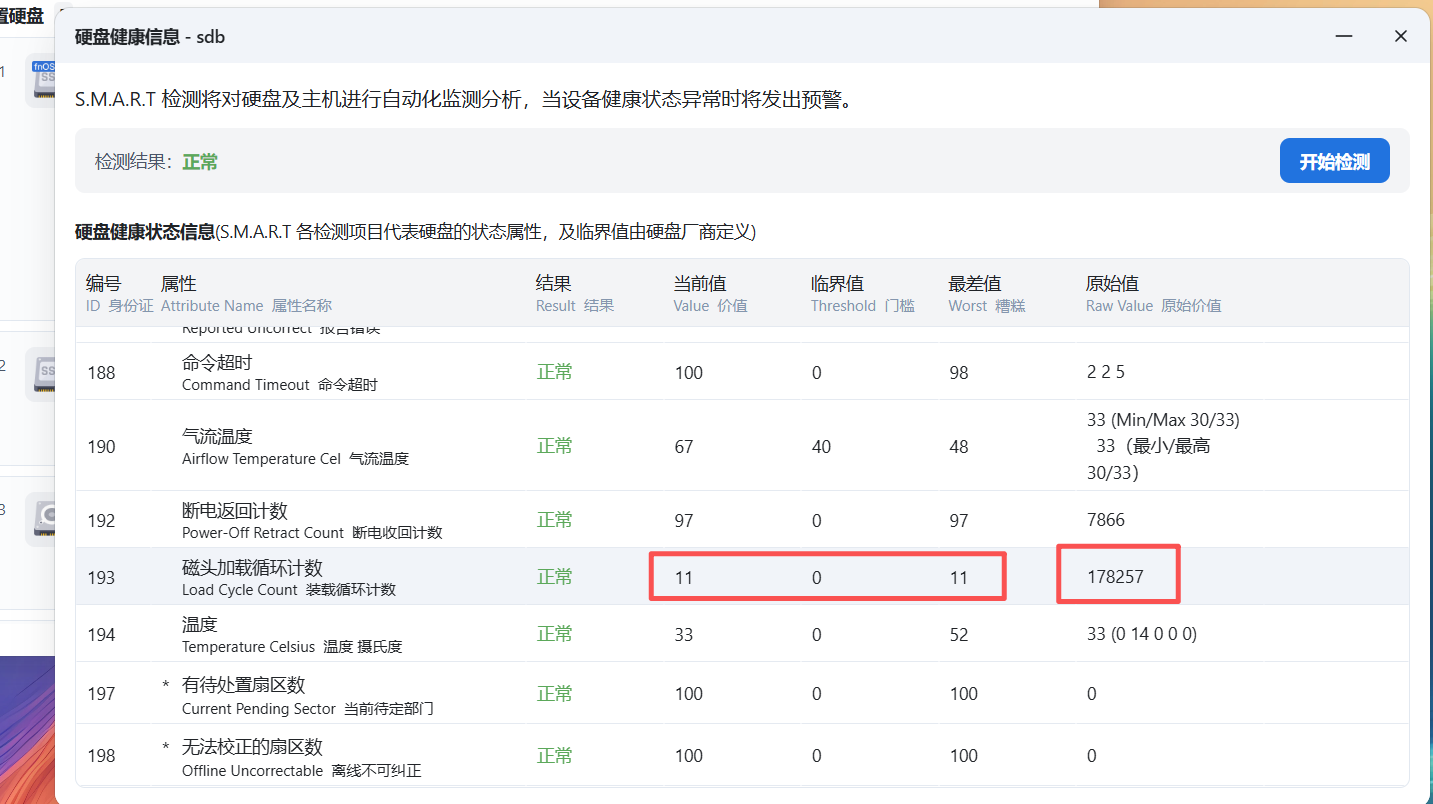Select the hard drive icon for disk 3
The height and width of the screenshot is (804, 1433).
point(44,517)
